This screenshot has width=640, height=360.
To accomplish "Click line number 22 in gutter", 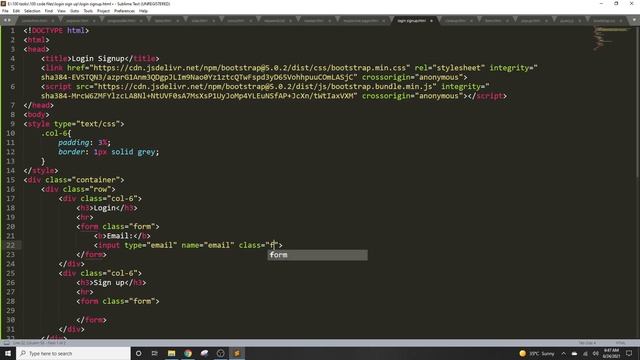I will point(10,245).
